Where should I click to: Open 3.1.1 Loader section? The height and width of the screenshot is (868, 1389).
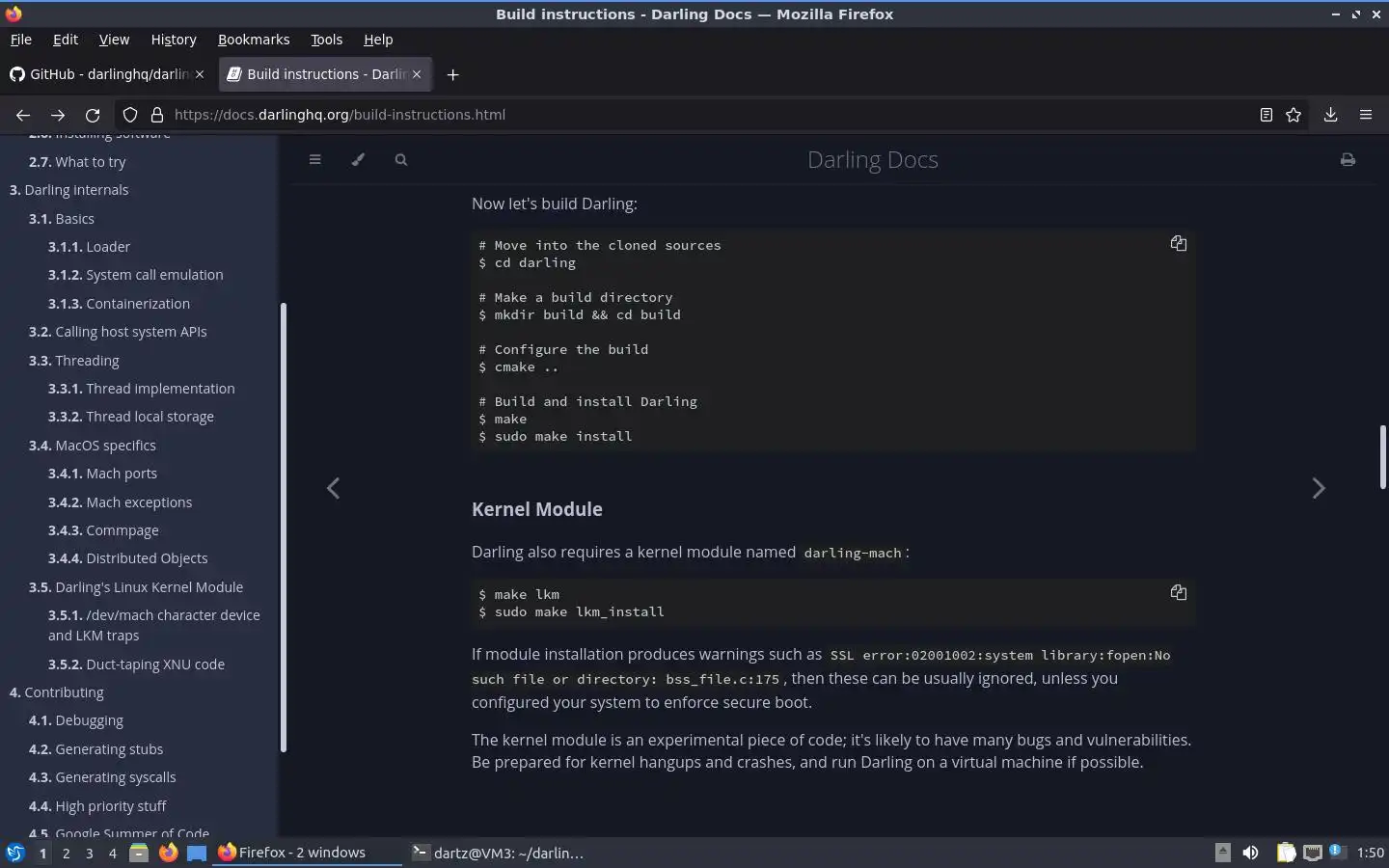point(89,247)
